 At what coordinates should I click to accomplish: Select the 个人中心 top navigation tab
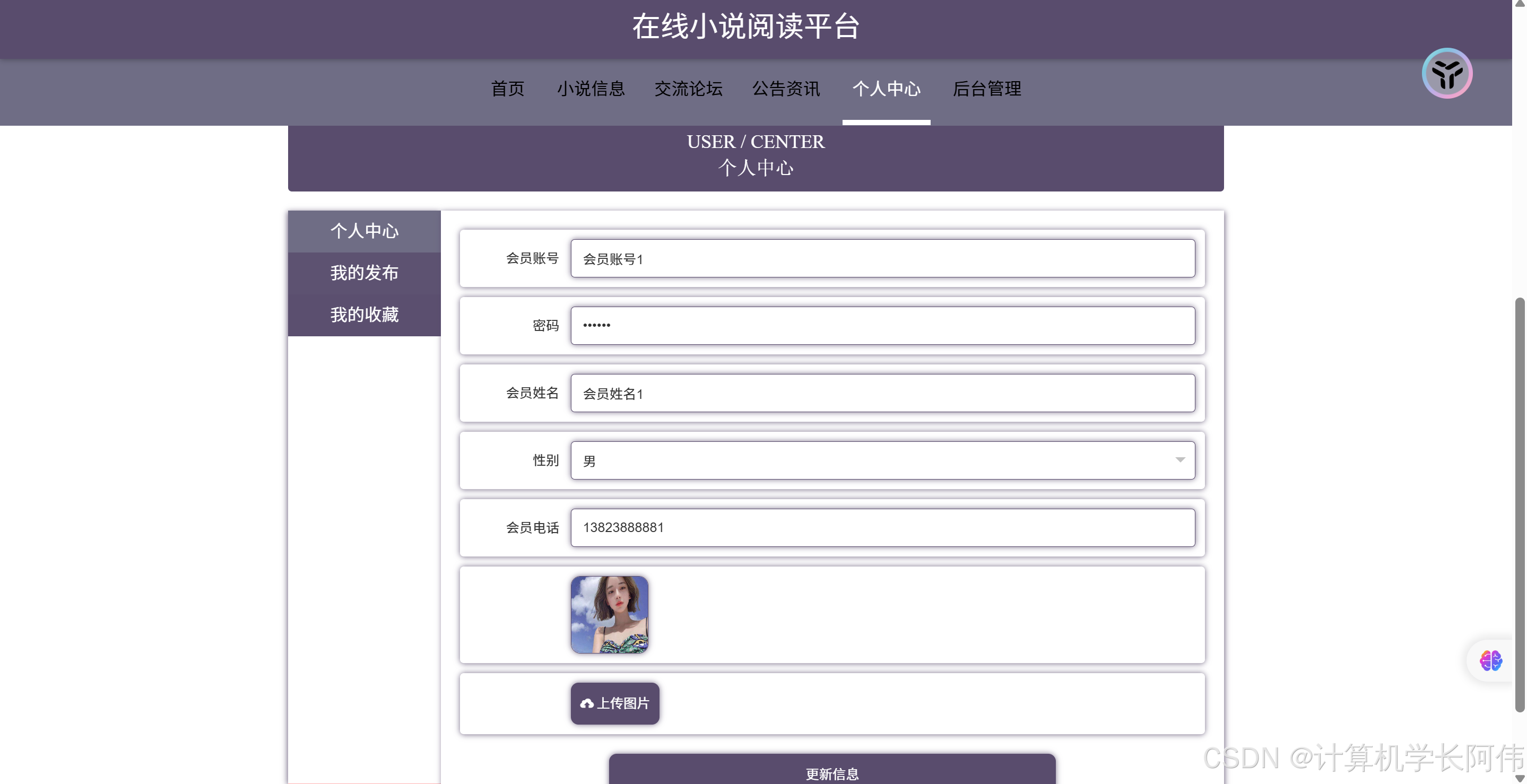pos(886,89)
